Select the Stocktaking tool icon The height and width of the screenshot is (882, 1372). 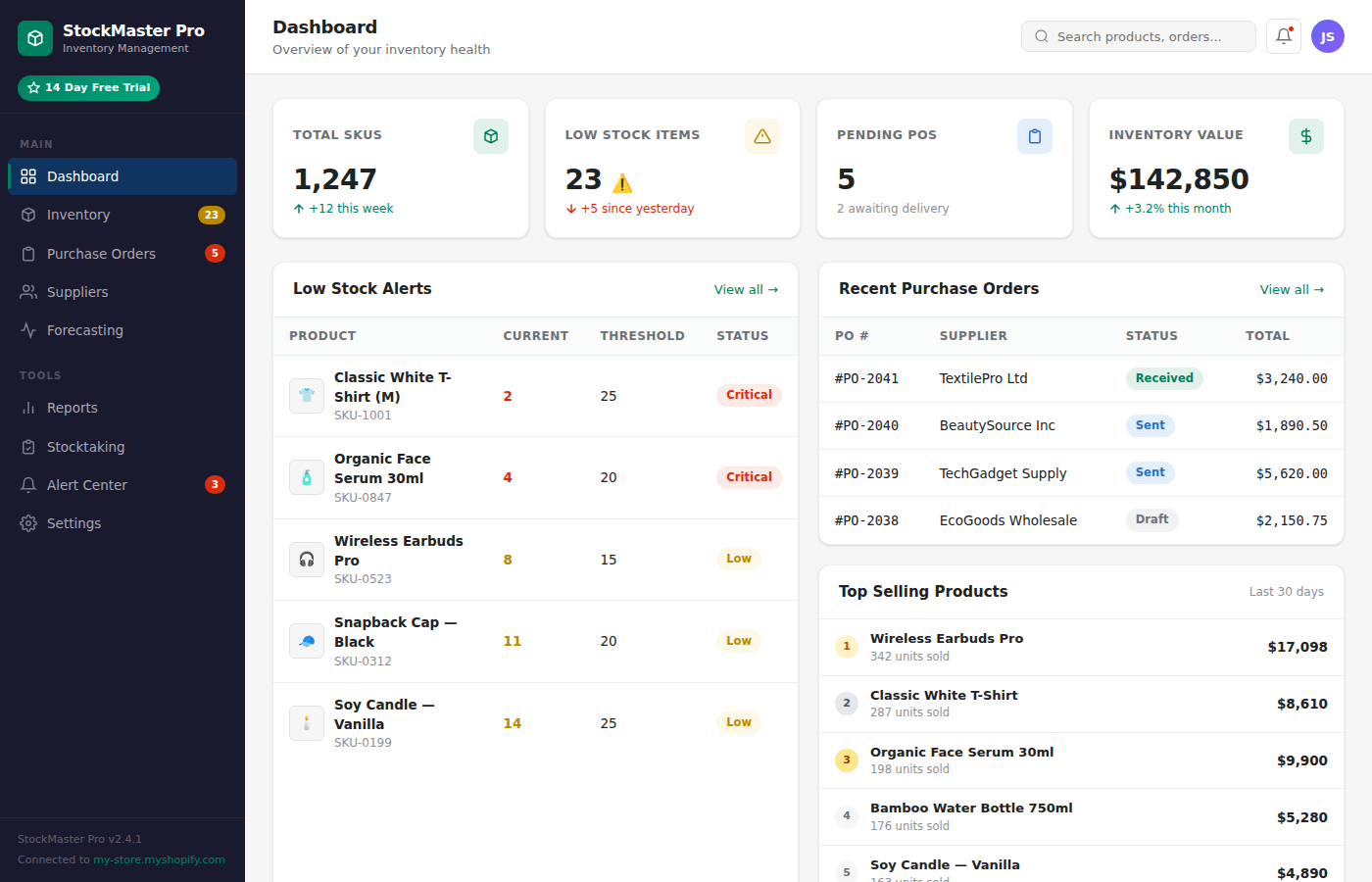pos(29,446)
